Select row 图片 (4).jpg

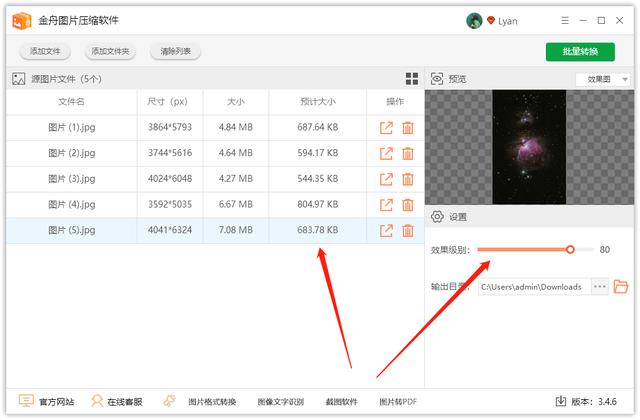point(215,205)
